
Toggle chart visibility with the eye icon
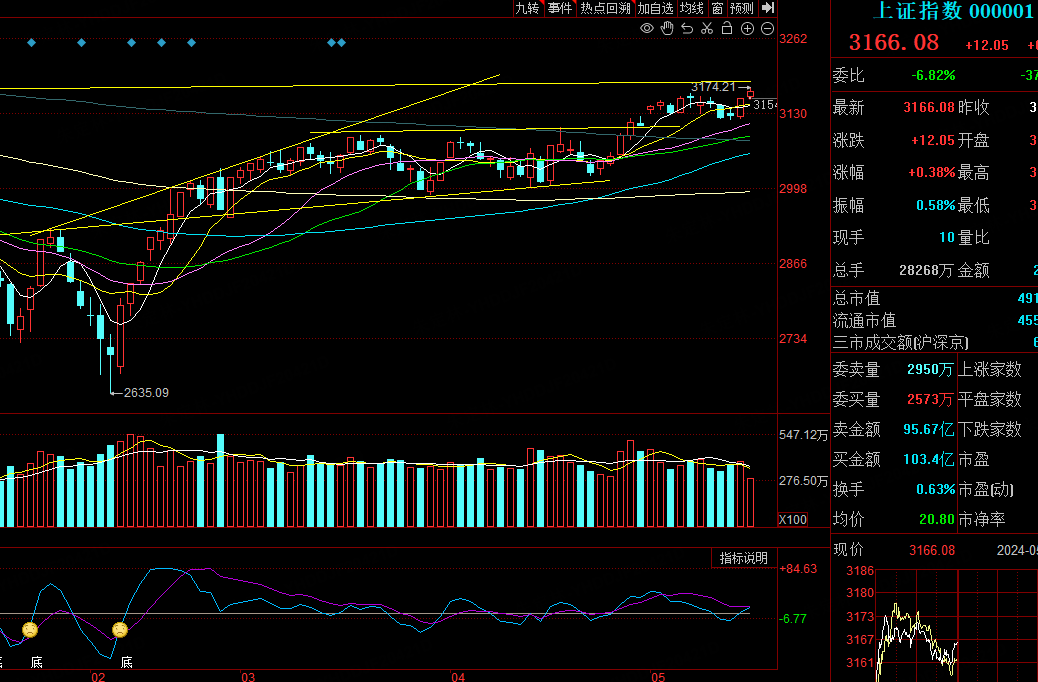[x=647, y=29]
